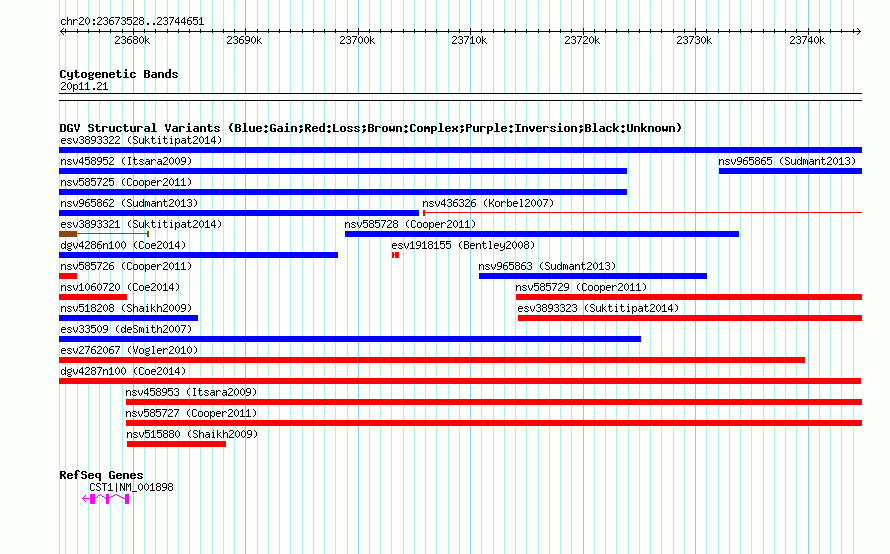The width and height of the screenshot is (890, 554).
Task: Click the DGV Structural Variants track title
Action: (x=370, y=128)
